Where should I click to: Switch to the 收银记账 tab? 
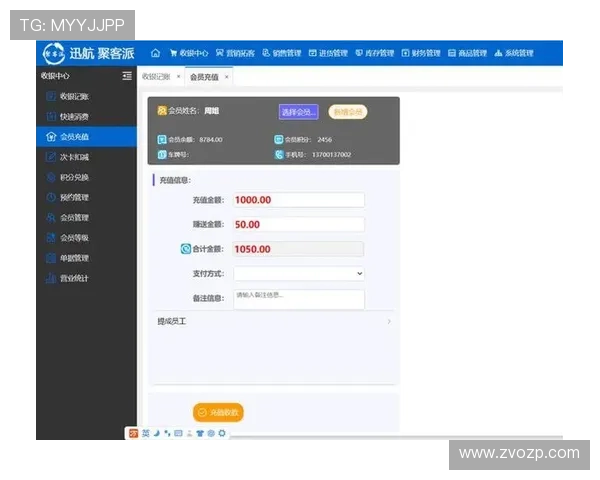pos(156,77)
